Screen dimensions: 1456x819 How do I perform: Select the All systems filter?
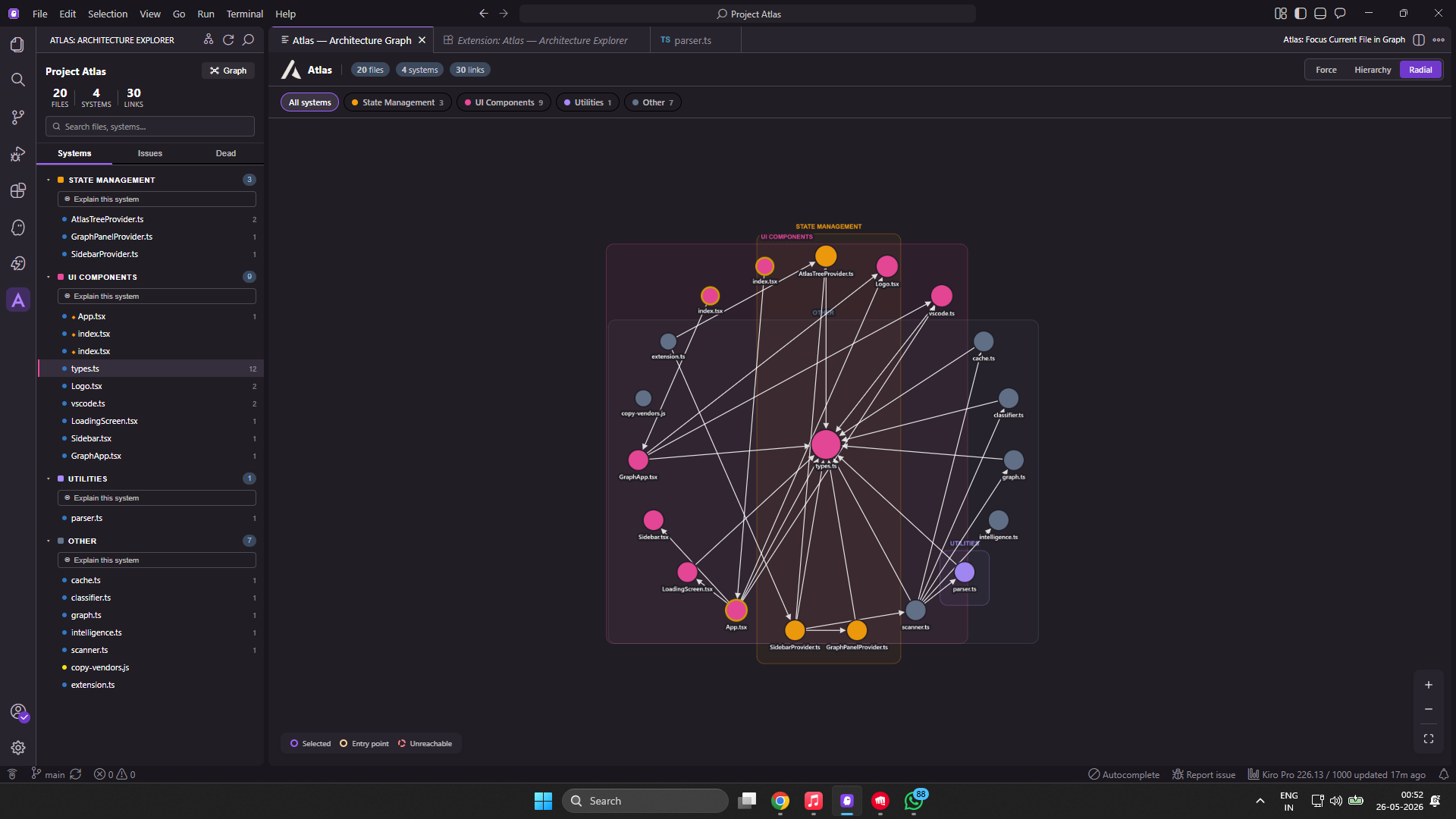coord(309,102)
